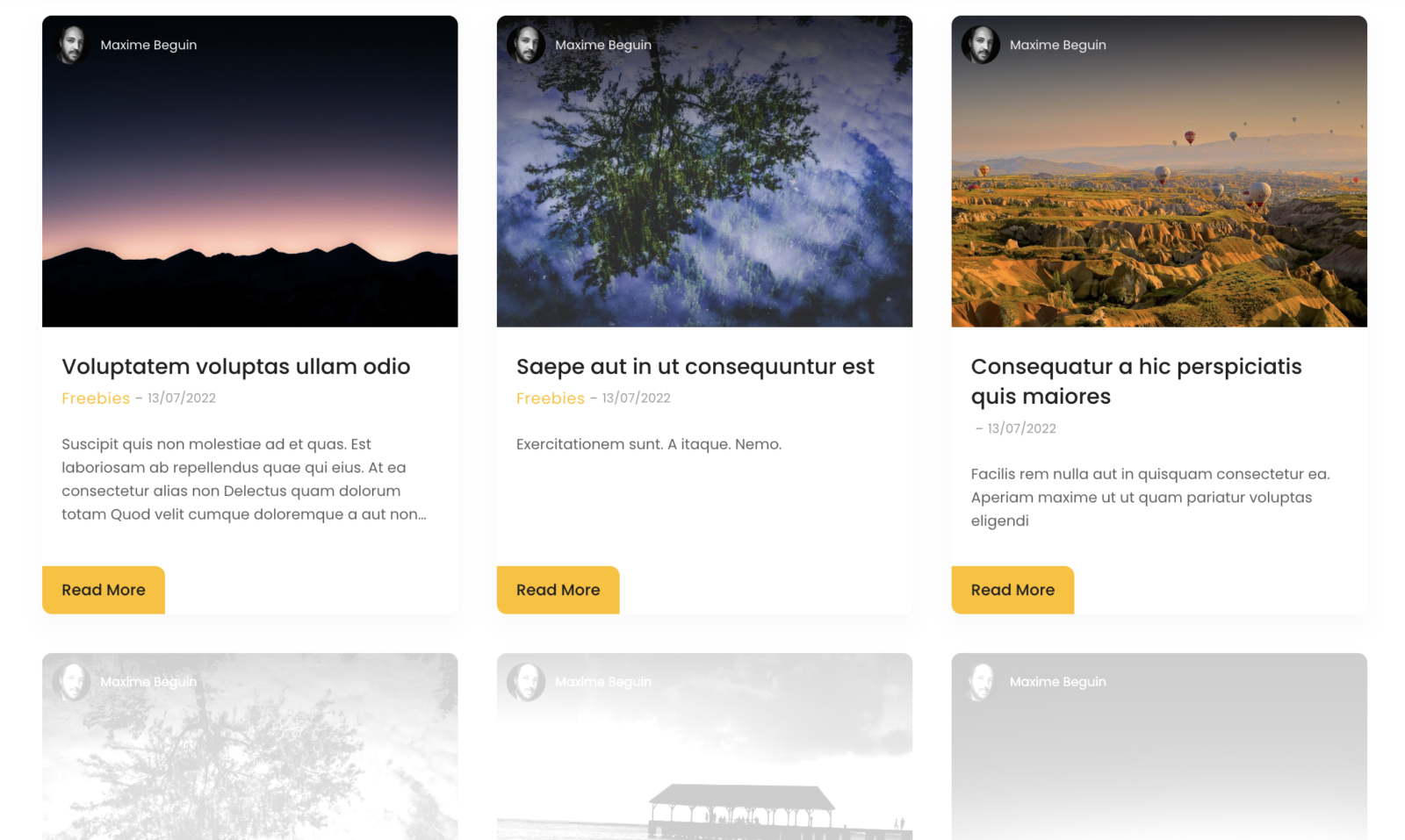
Task: Click Maxime Beguin name on balloons card
Action: point(1058,45)
